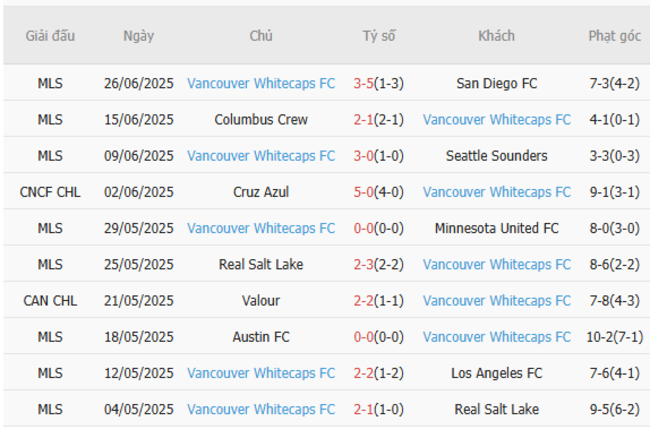Viewport: 650px width, 438px height.
Task: Click the Seattle Sounders team name
Action: click(496, 156)
